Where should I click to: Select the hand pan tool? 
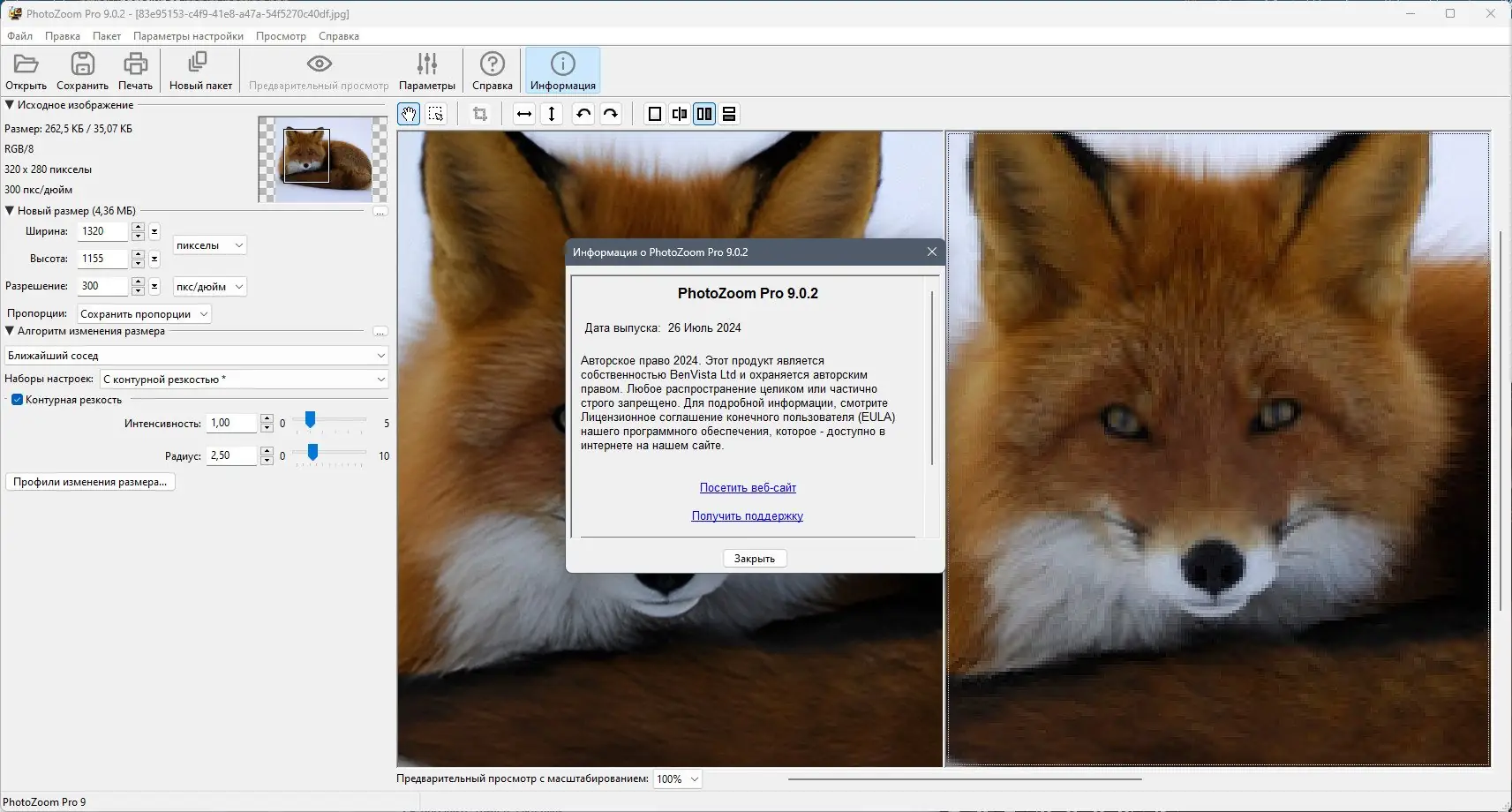409,114
